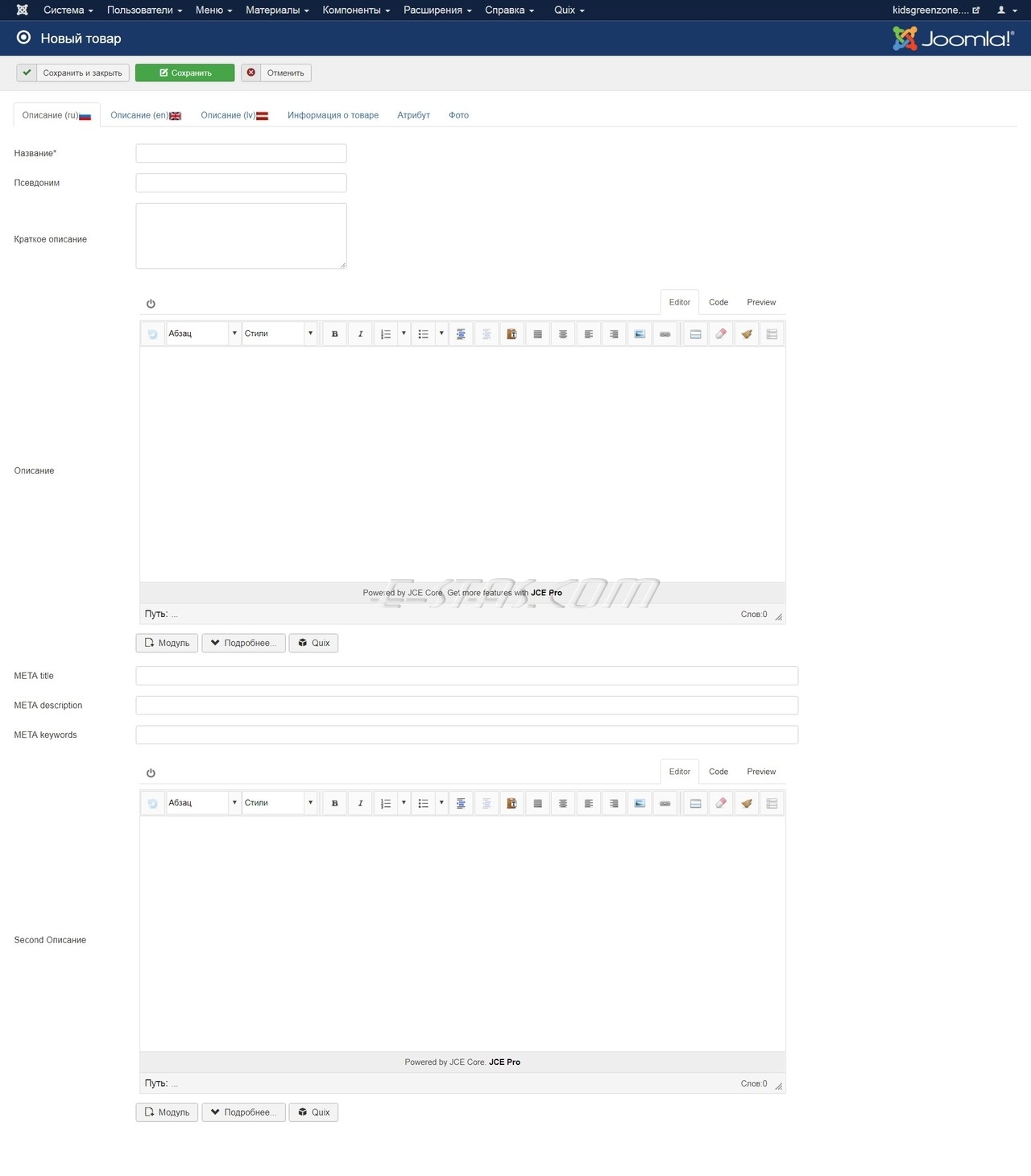1031x1176 pixels.
Task: Click the green Сохранить button
Action: pos(185,72)
